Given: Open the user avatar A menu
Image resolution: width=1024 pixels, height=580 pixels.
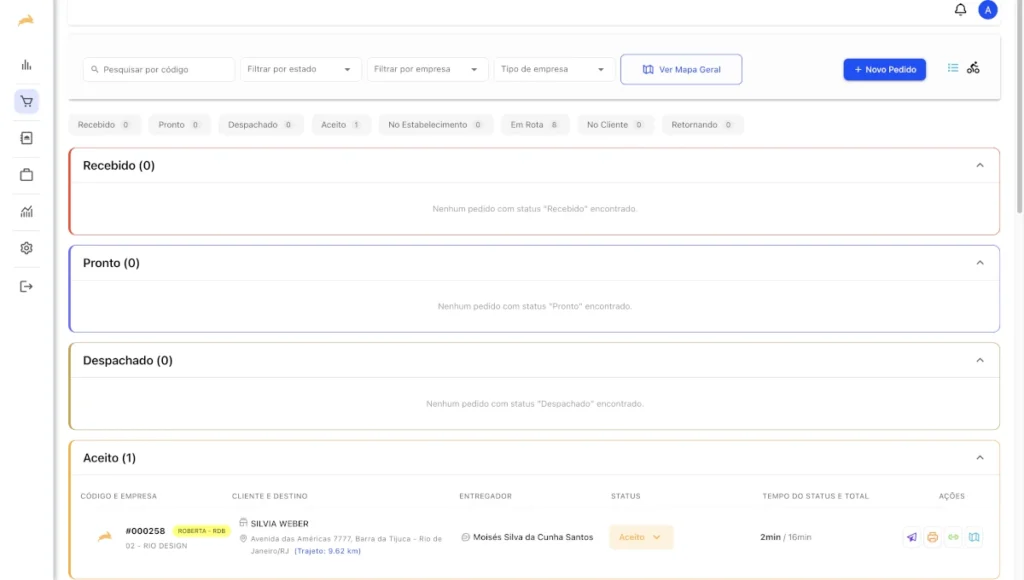Looking at the screenshot, I should [x=987, y=10].
